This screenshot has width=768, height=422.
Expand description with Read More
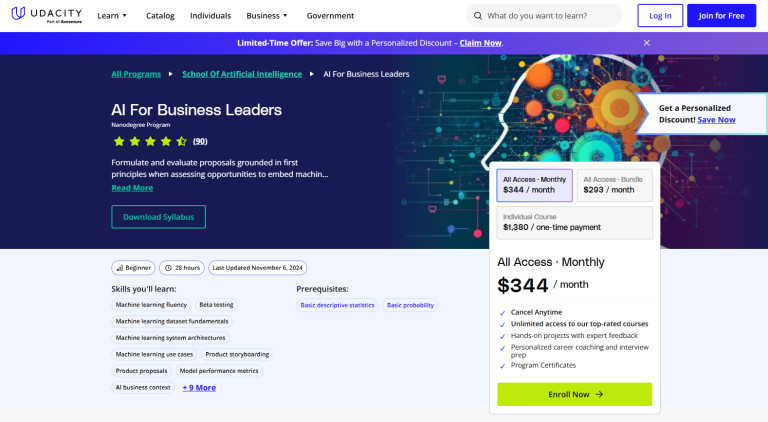click(x=132, y=188)
